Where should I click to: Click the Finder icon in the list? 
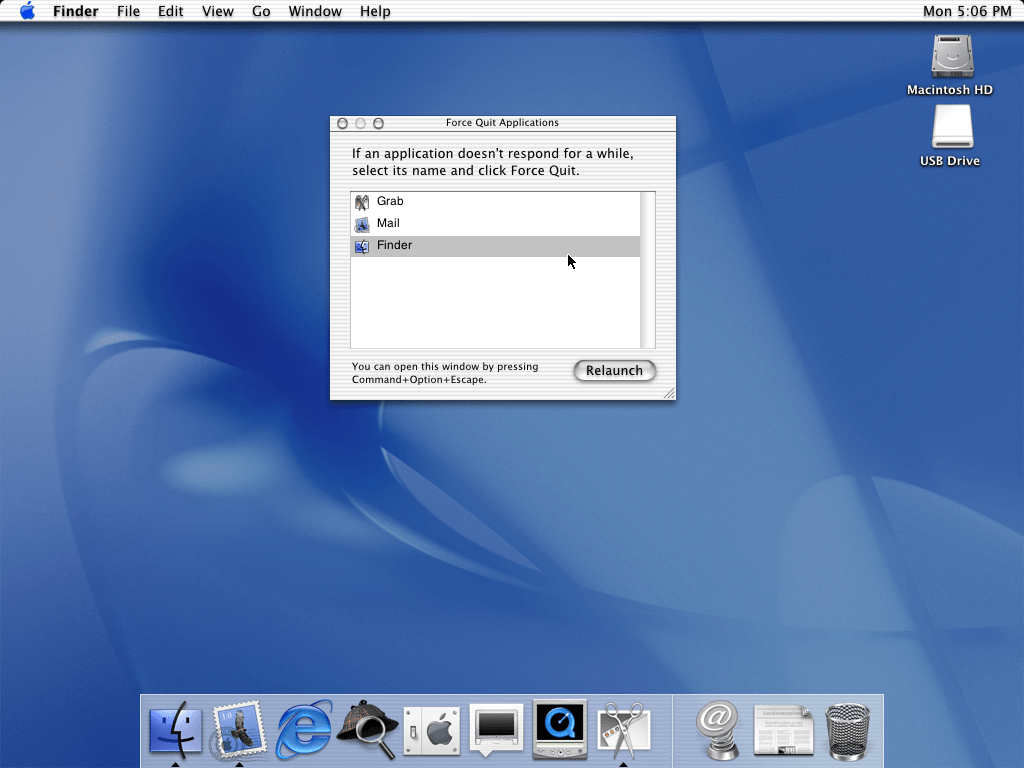pyautogui.click(x=362, y=246)
